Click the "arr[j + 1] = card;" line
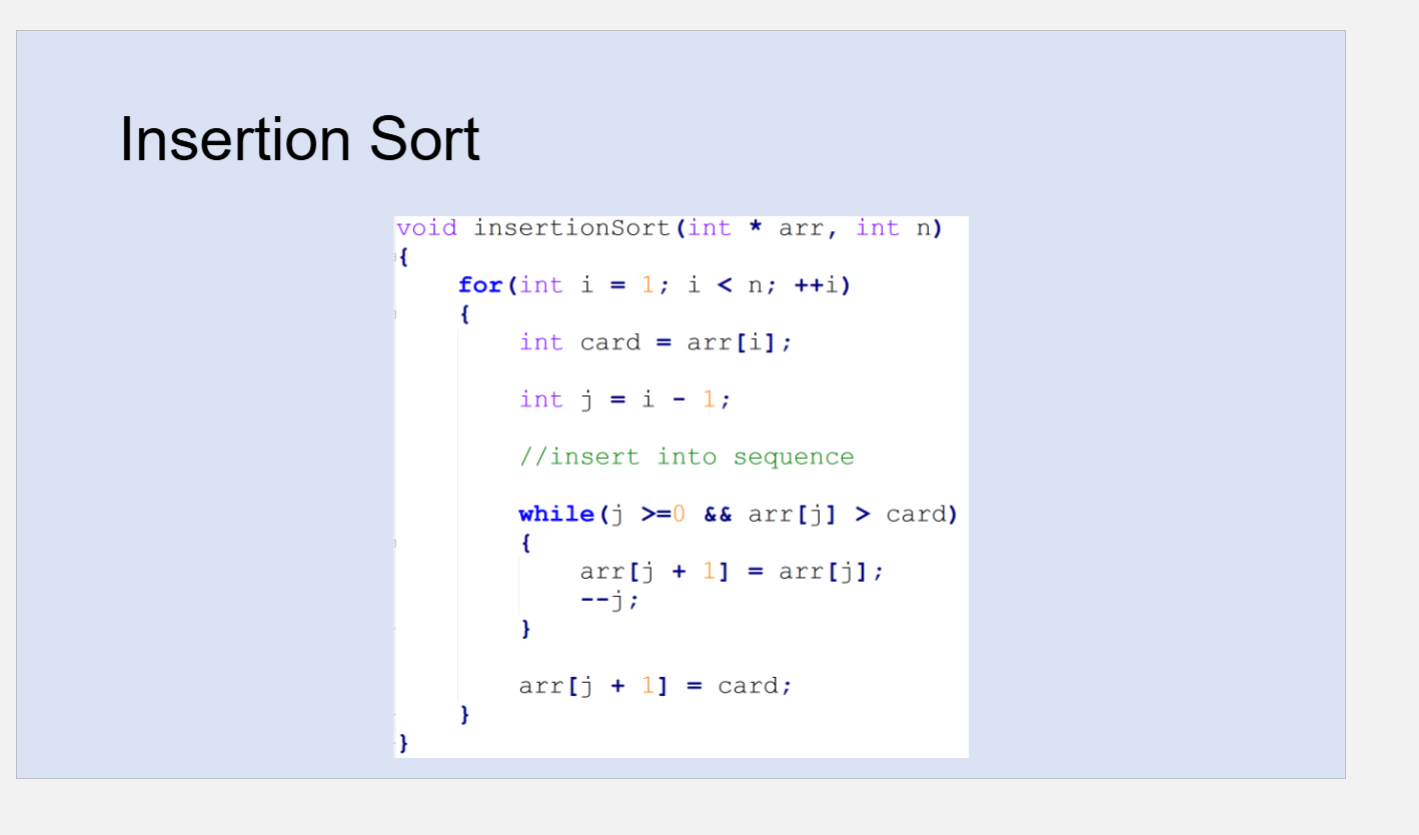This screenshot has height=835, width=1419. click(655, 686)
